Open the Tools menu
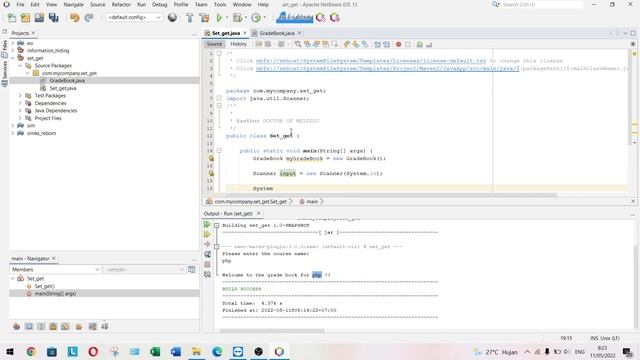This screenshot has height=360, width=640. pos(220,4)
